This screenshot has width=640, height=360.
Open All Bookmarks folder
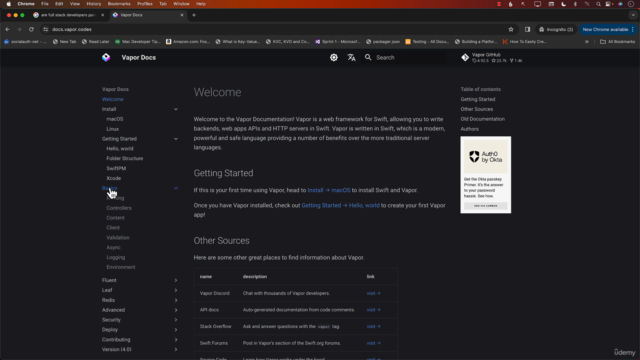coord(618,42)
